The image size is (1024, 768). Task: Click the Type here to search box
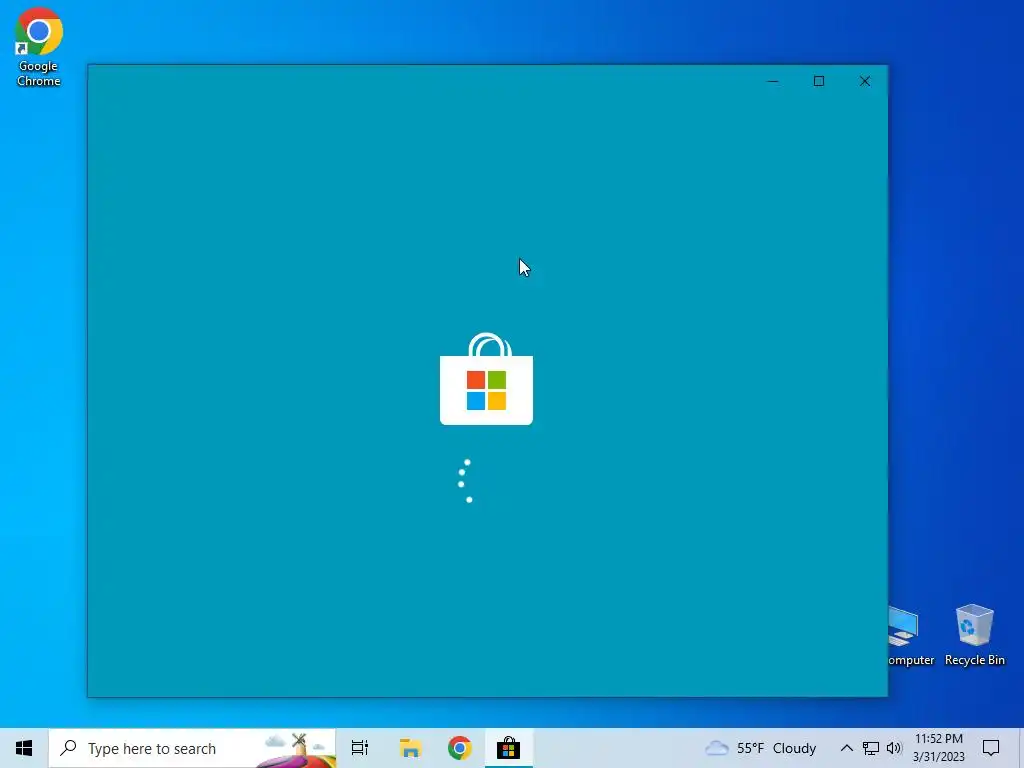pyautogui.click(x=193, y=748)
